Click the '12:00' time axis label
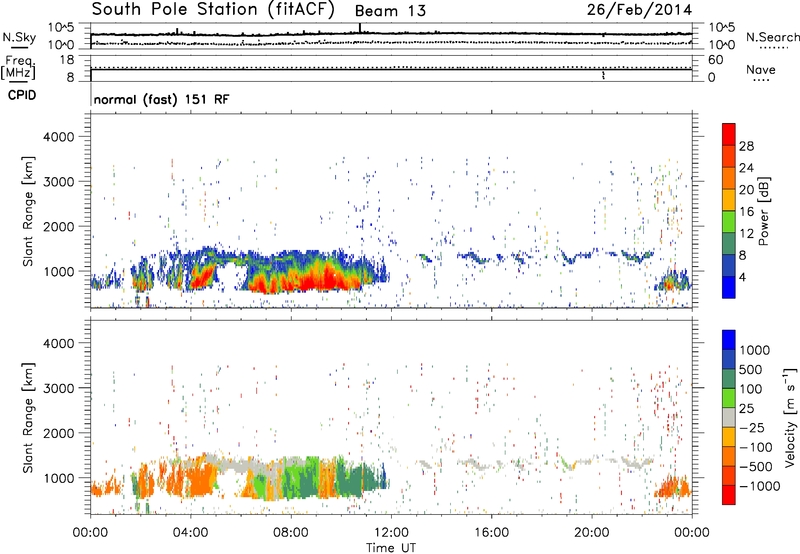Screen dimensions: 800x554 click(x=391, y=533)
